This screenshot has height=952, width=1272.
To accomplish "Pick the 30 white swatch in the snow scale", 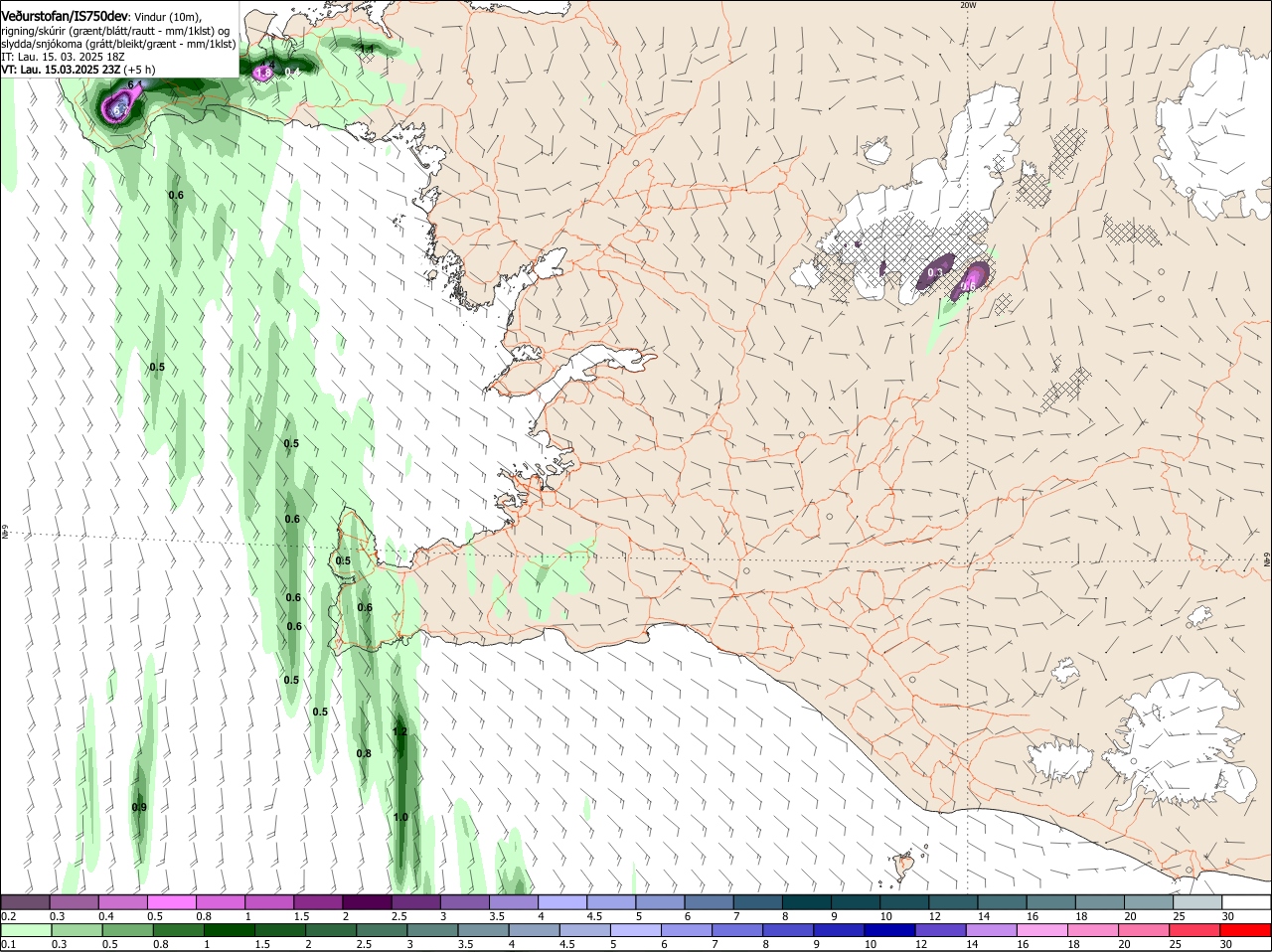I will click(x=1245, y=901).
